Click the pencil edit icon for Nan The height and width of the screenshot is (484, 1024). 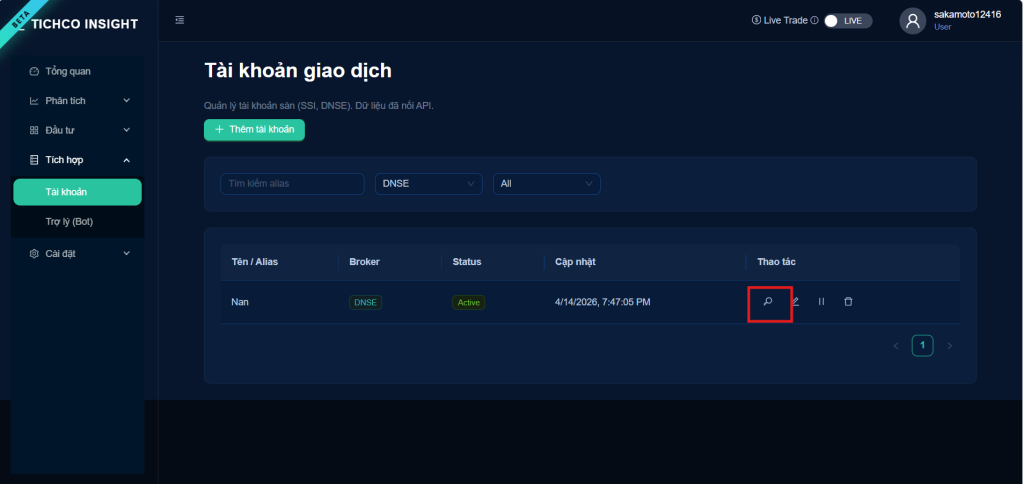[x=795, y=301]
